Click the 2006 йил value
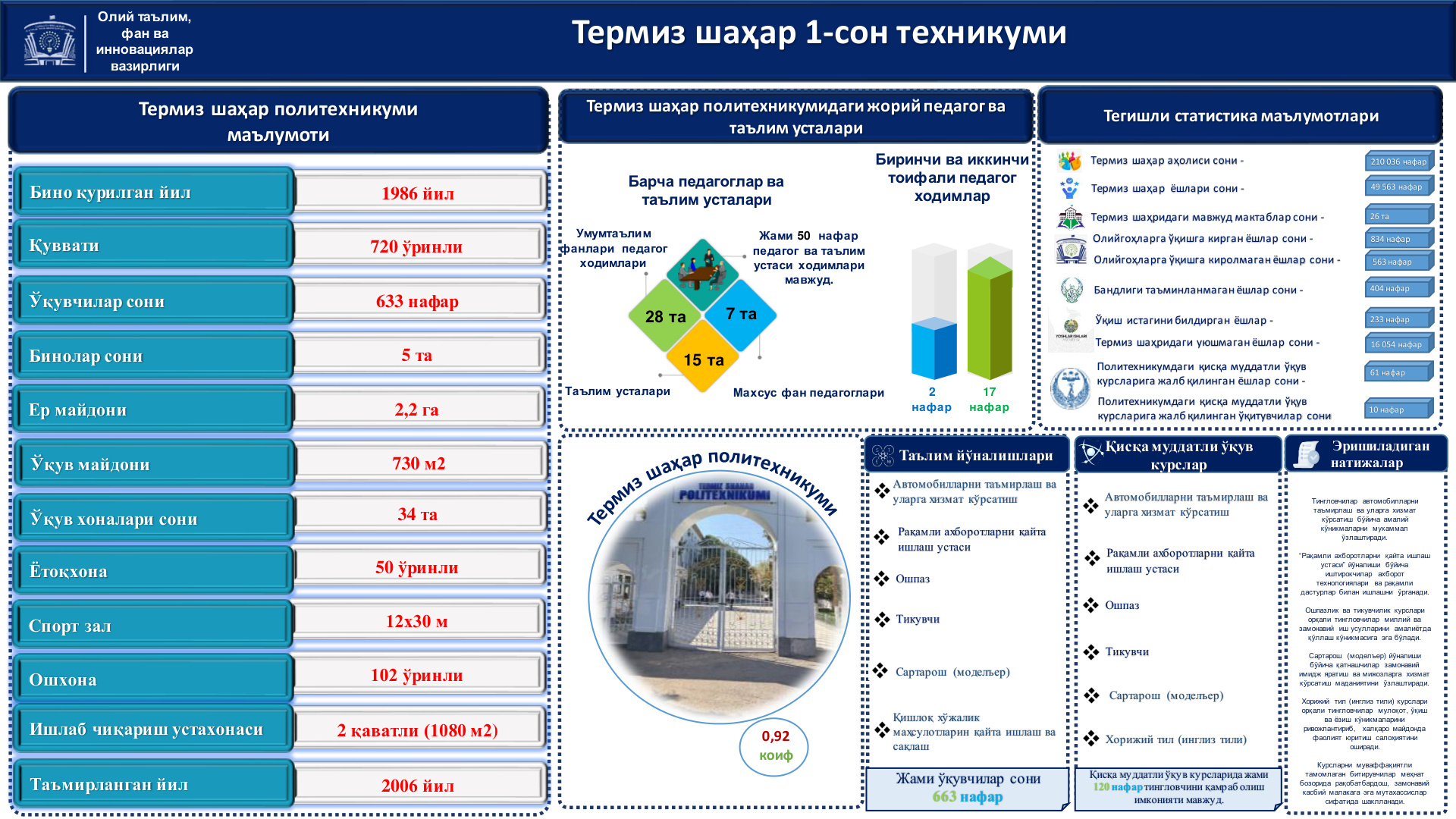 419,785
